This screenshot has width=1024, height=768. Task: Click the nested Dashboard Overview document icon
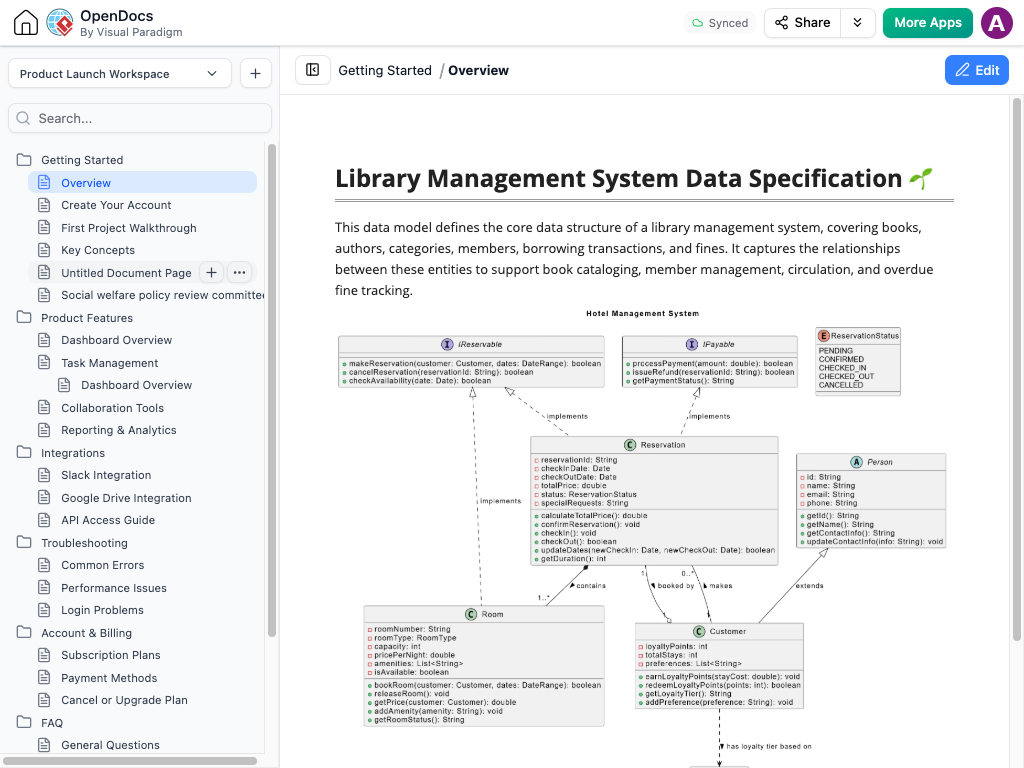pyautogui.click(x=64, y=385)
